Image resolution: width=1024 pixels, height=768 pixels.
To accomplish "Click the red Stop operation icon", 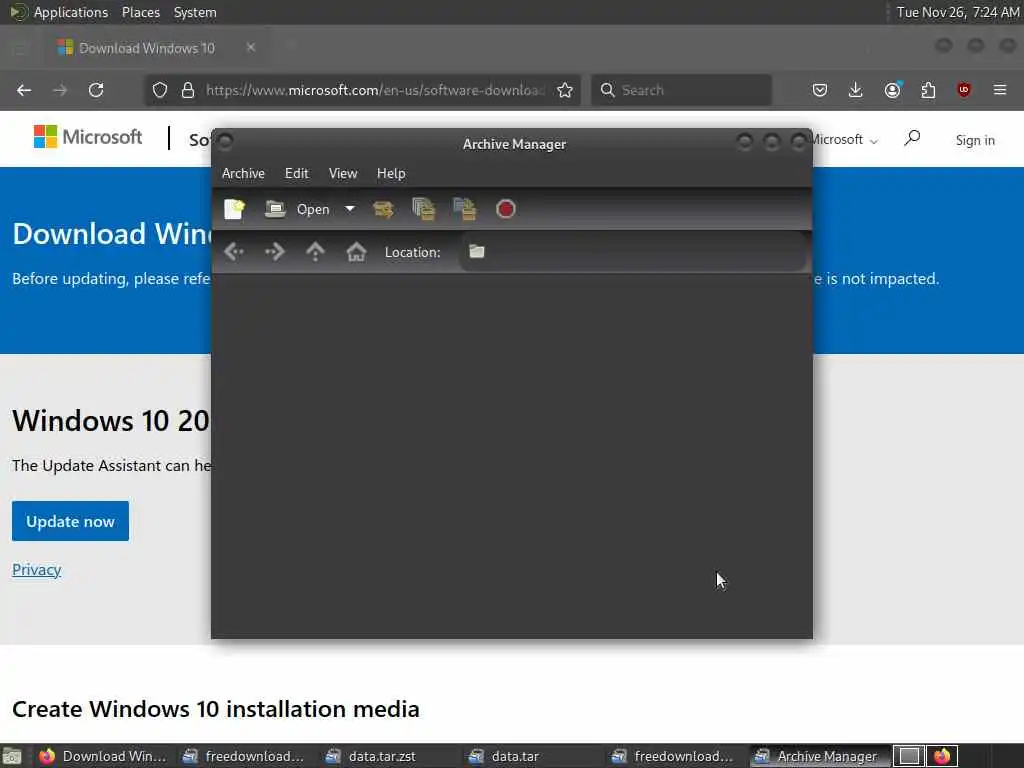I will point(505,209).
